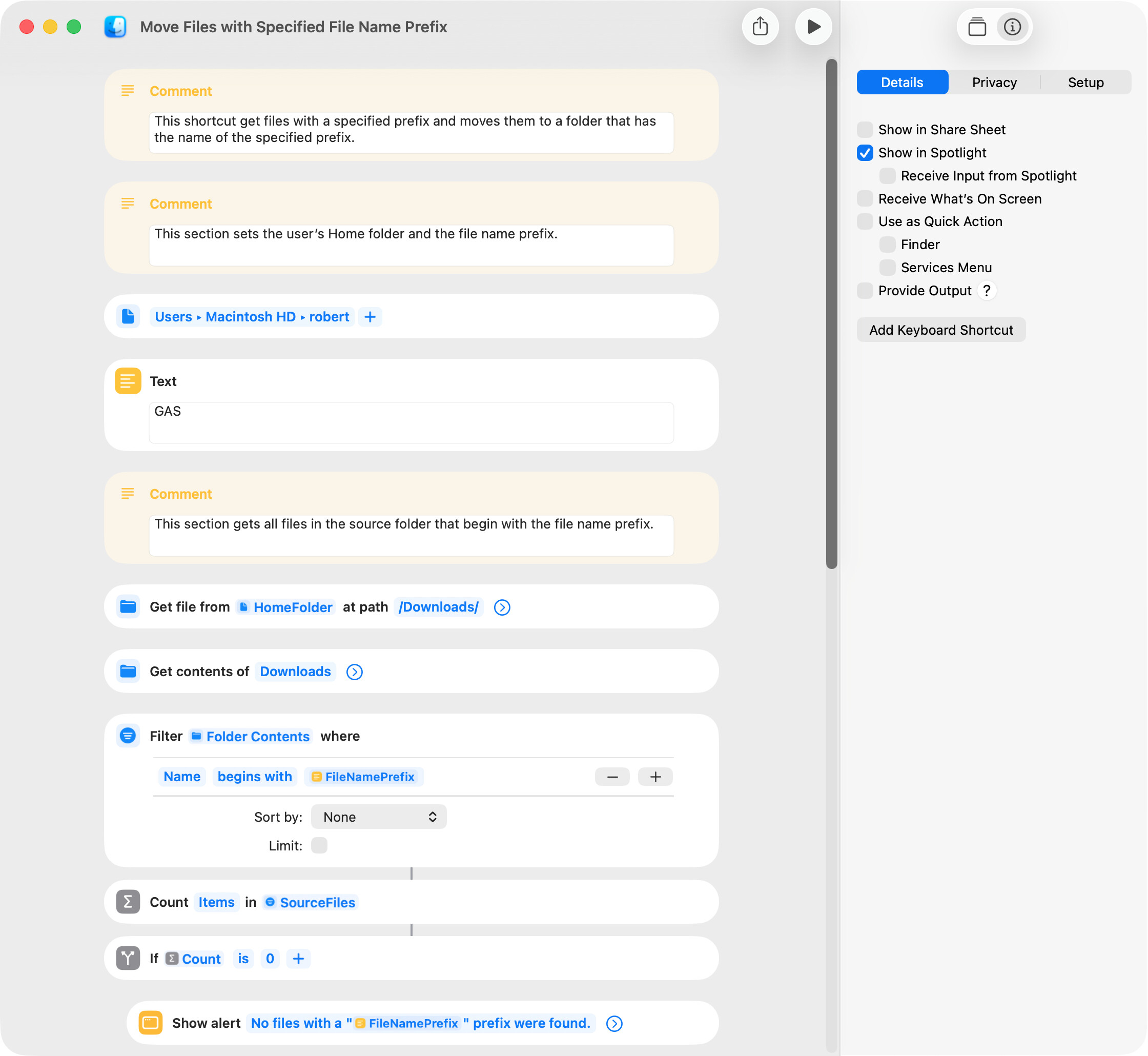Expand Show alert options chevron
Viewport: 1148px width, 1056px height.
(614, 1023)
